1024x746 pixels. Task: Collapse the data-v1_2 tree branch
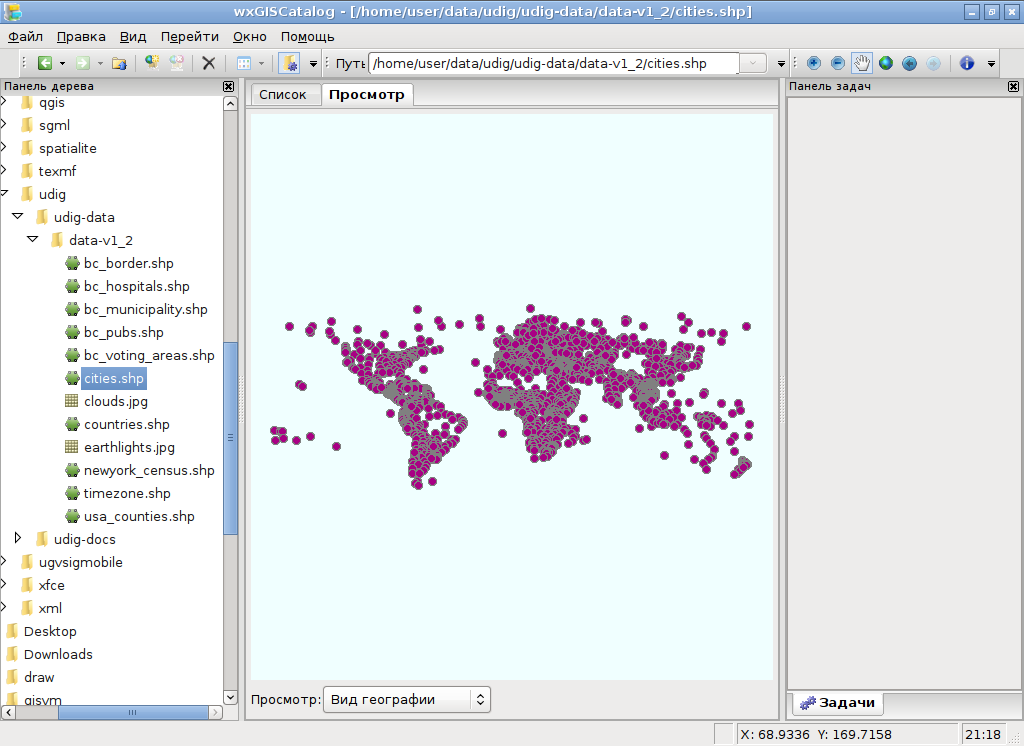(31, 240)
